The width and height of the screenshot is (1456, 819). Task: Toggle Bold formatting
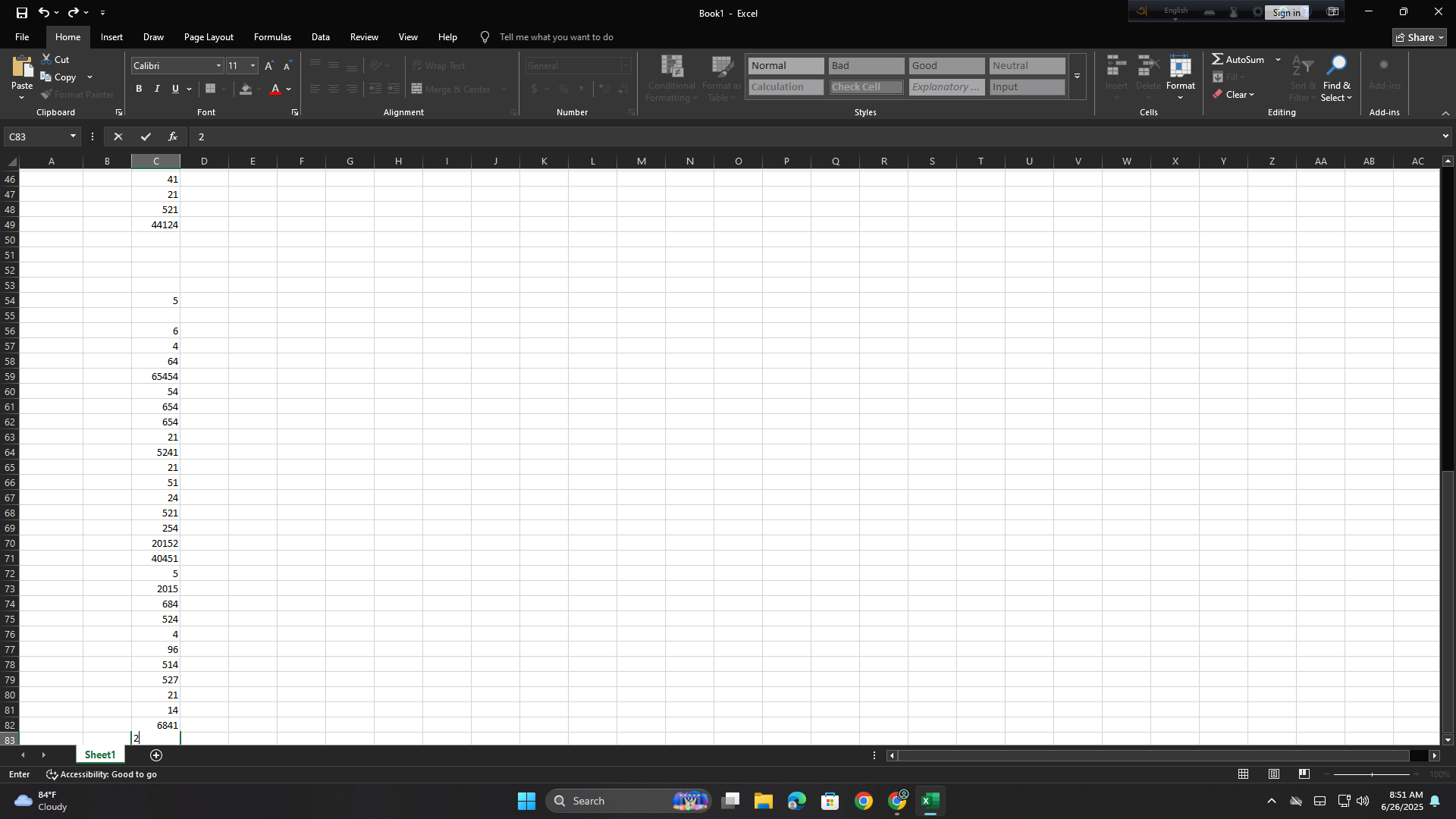139,89
